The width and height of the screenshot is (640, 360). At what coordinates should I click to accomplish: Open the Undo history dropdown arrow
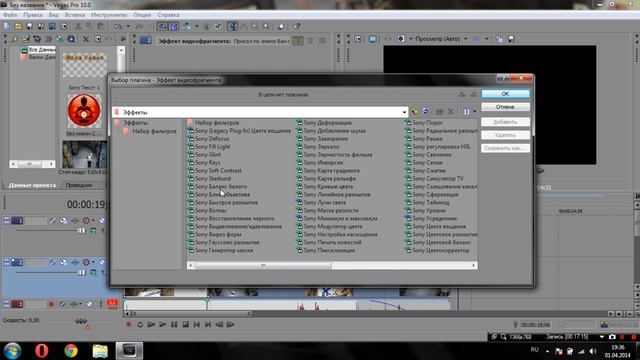[128, 27]
